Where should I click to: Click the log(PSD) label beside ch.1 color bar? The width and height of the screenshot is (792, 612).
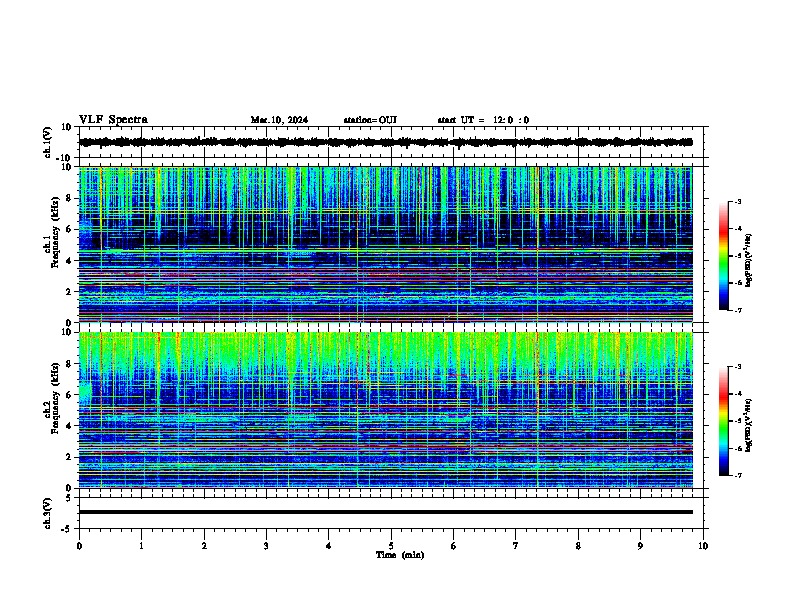748,260
